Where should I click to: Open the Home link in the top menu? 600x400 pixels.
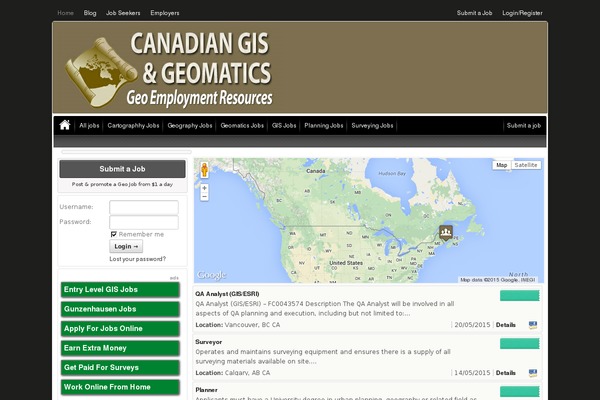pyautogui.click(x=65, y=13)
